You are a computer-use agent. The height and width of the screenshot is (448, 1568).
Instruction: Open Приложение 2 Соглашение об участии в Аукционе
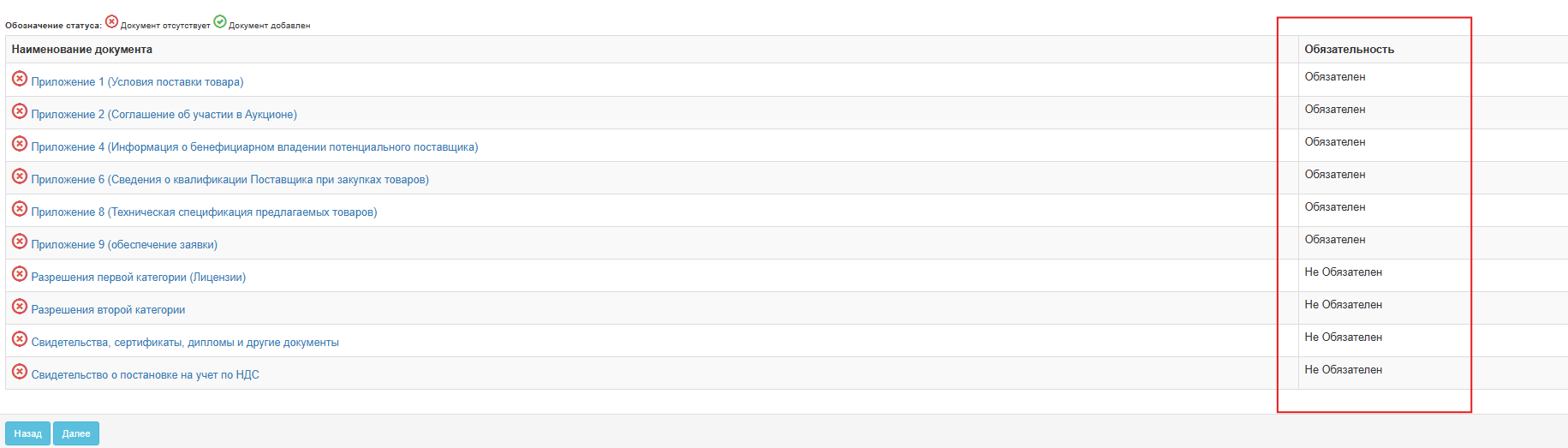[x=164, y=115]
